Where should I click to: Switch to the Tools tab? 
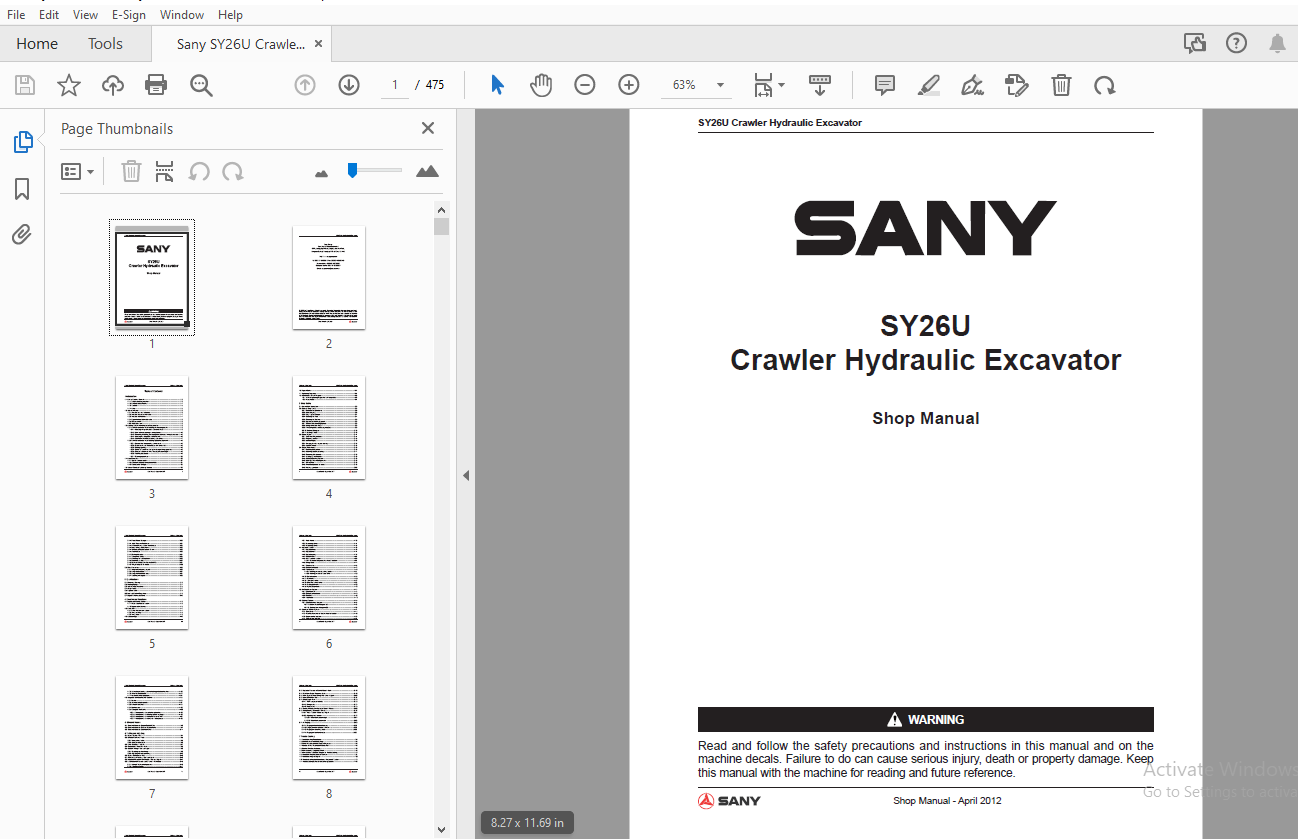coord(105,44)
